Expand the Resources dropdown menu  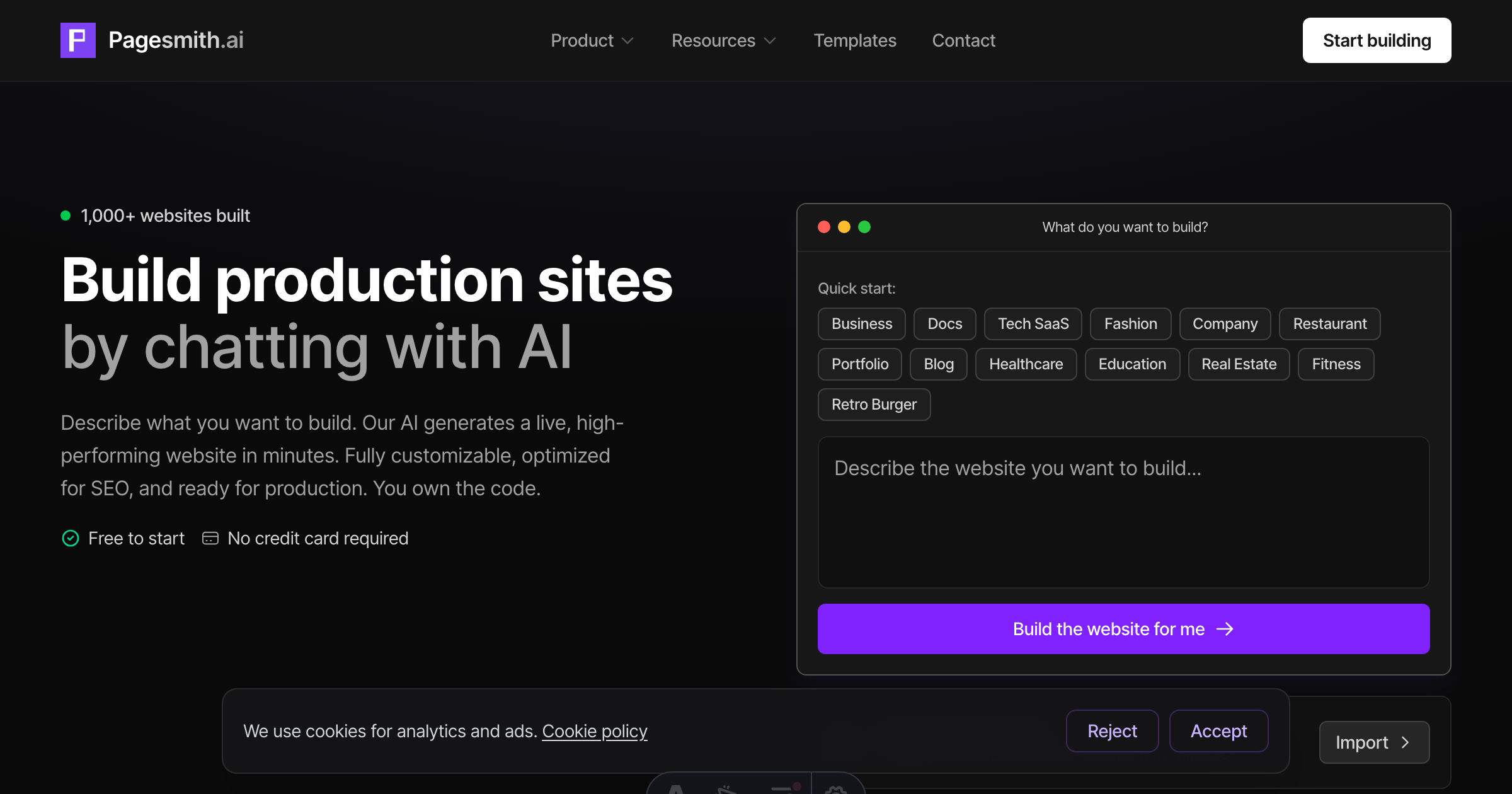click(723, 40)
